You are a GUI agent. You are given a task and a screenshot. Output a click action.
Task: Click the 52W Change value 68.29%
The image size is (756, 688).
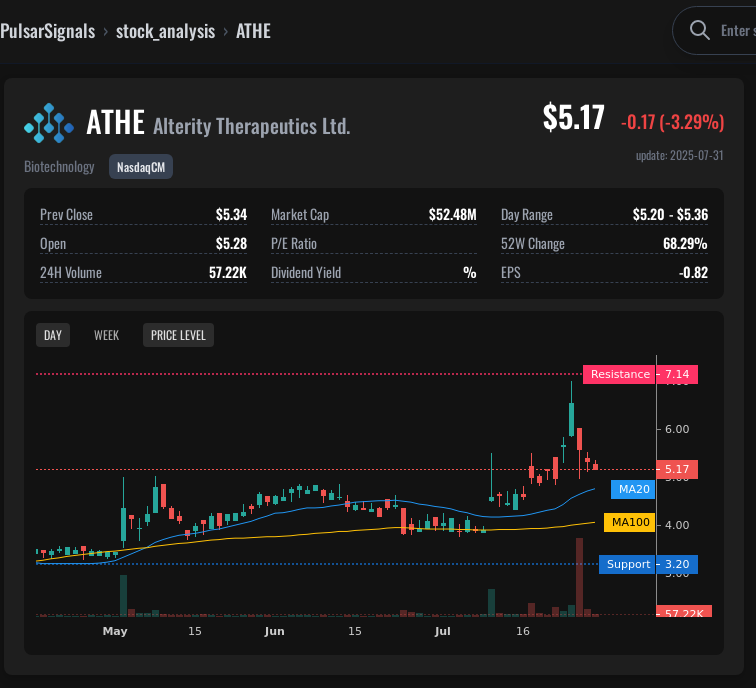click(x=685, y=243)
